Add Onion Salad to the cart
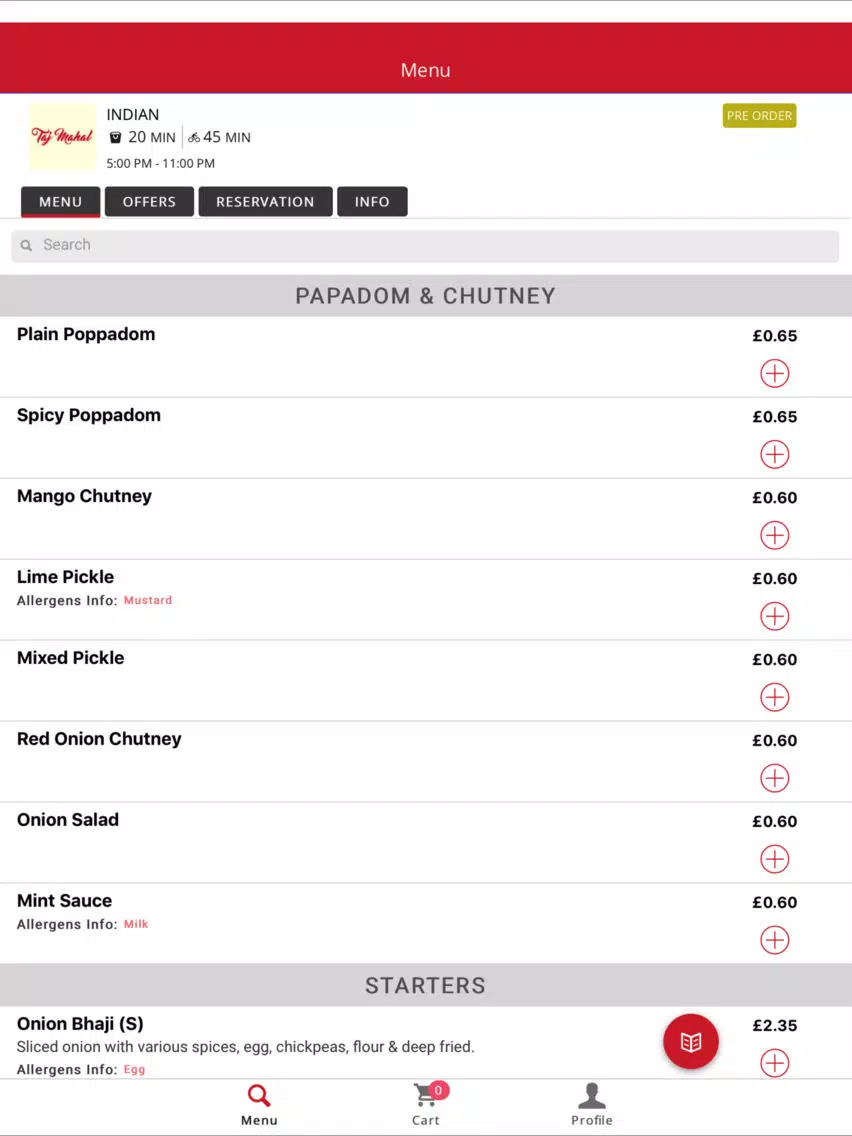The height and width of the screenshot is (1136, 852). pos(774,859)
